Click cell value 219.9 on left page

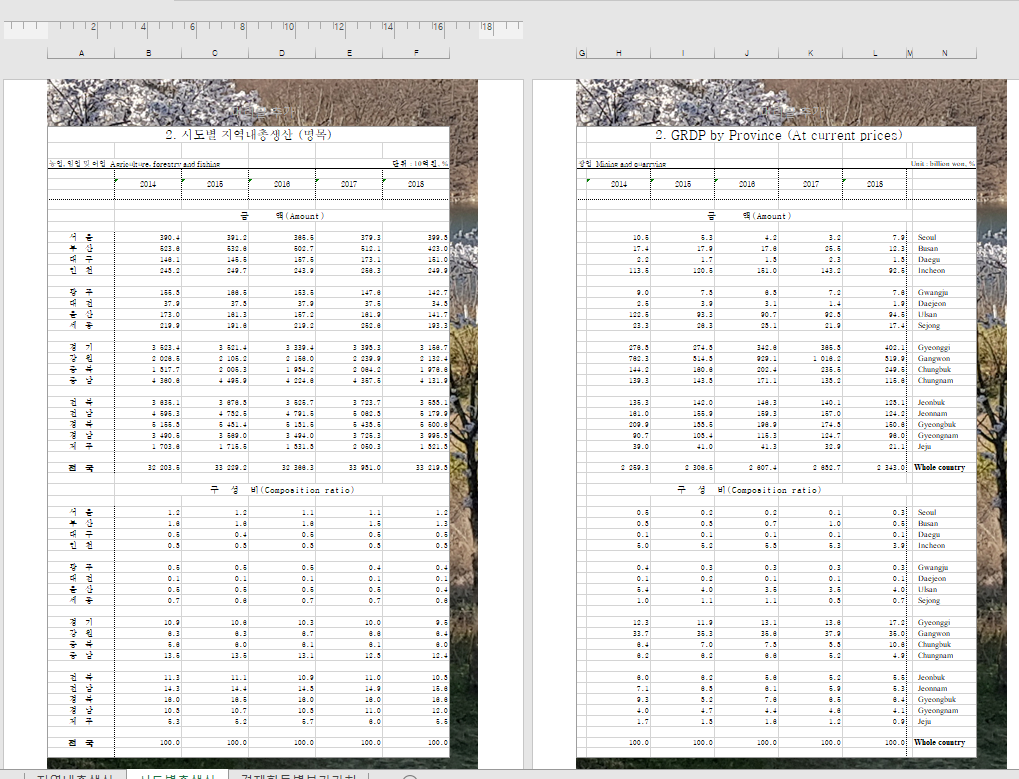(x=170, y=326)
